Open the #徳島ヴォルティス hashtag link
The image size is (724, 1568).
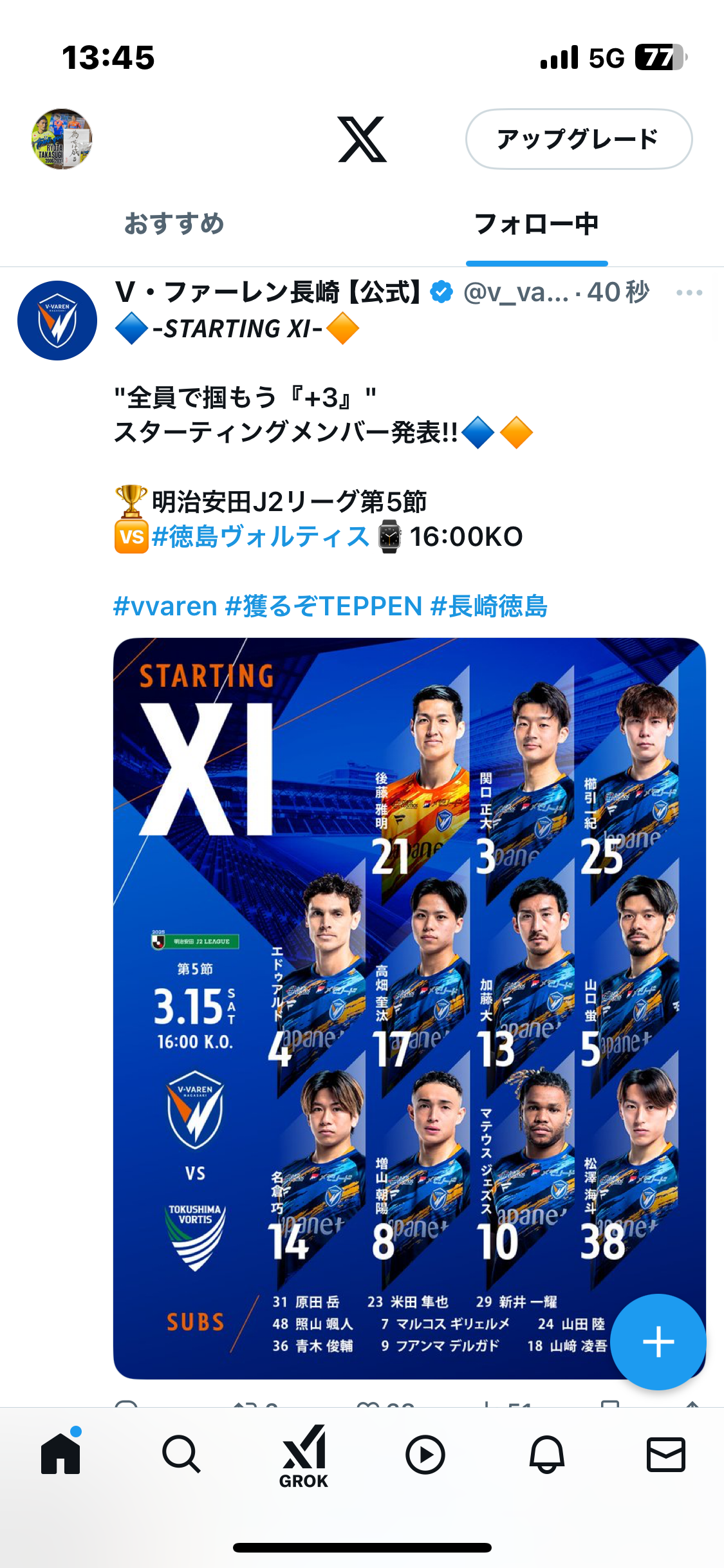(x=261, y=536)
